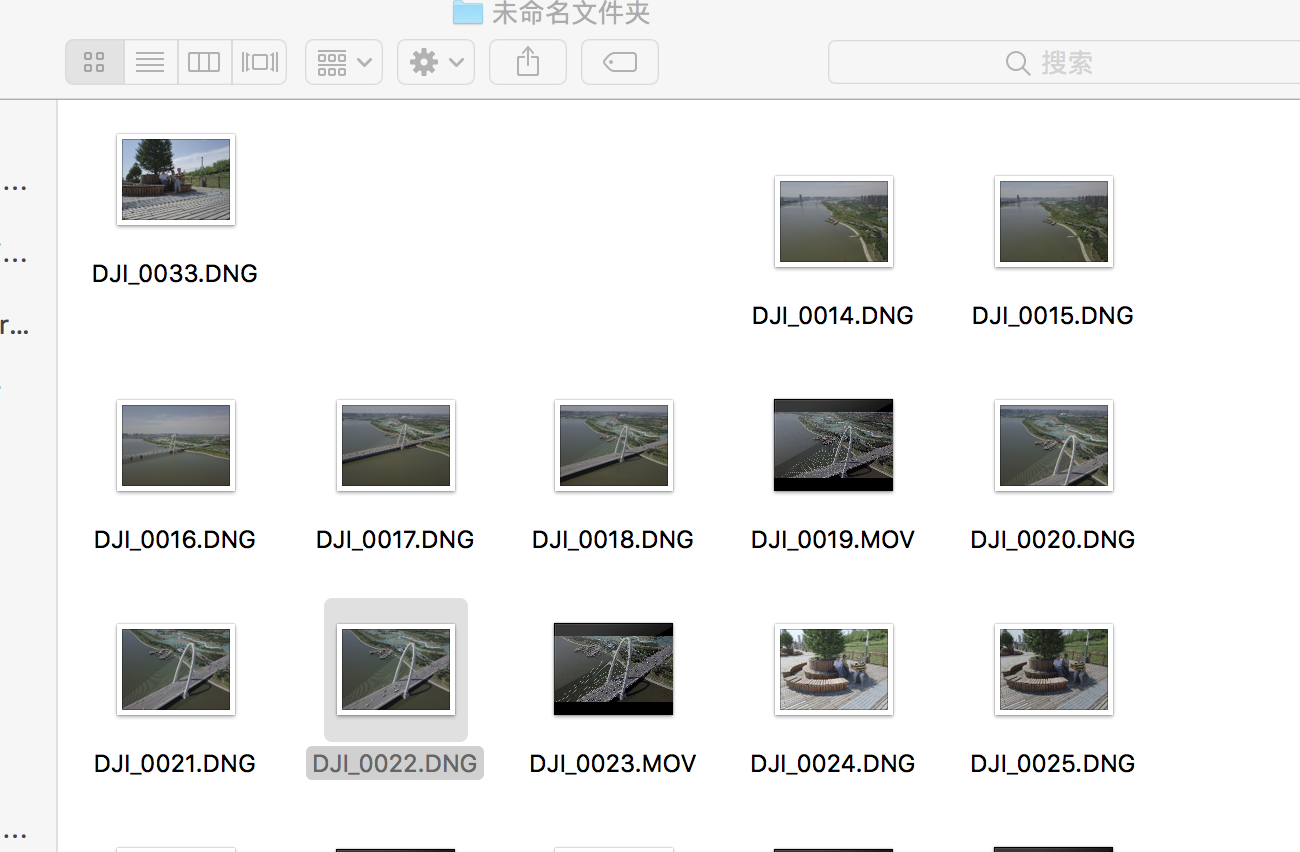The width and height of the screenshot is (1300, 852).
Task: Switch to column view mode
Action: tap(204, 63)
